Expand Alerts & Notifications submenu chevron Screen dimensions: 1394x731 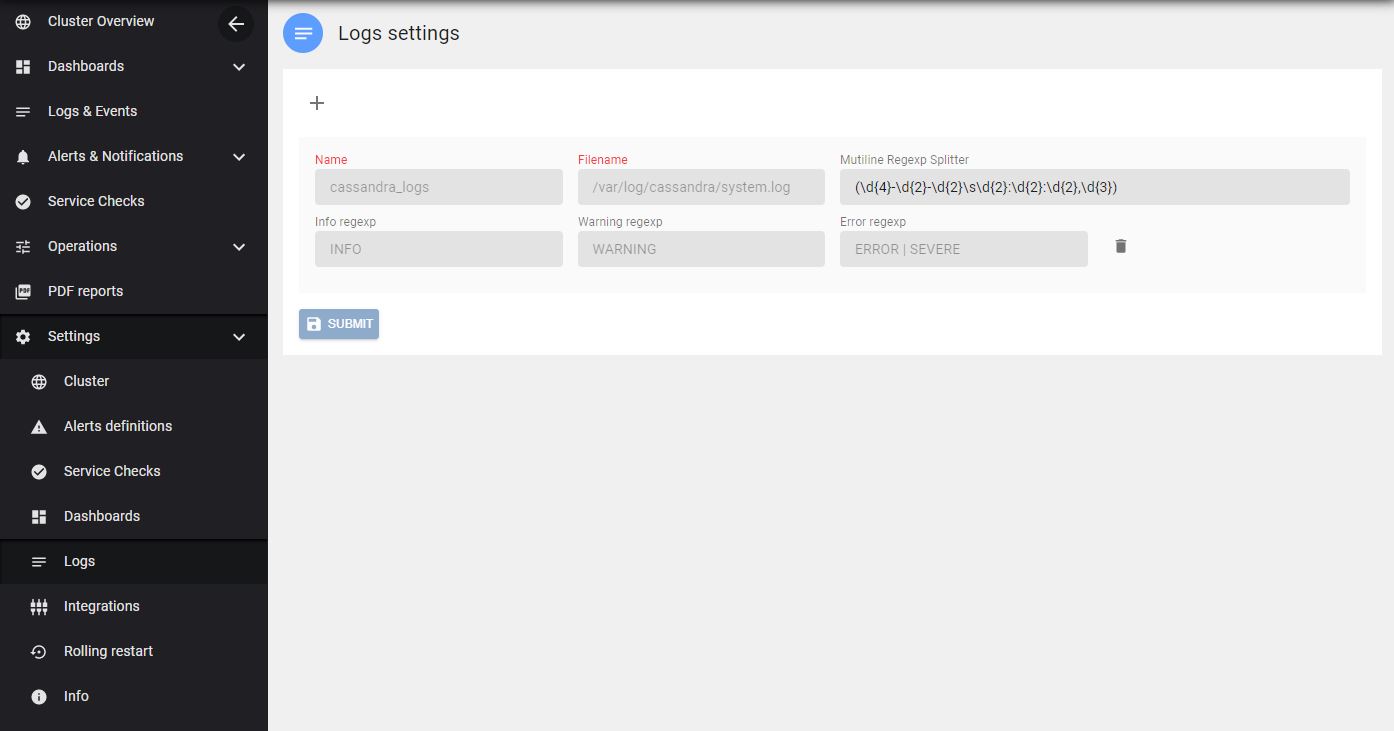(x=239, y=157)
